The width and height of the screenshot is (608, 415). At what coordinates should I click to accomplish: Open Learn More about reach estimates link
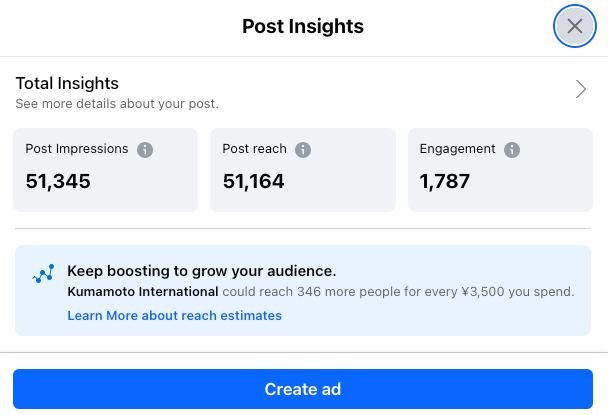coord(174,316)
